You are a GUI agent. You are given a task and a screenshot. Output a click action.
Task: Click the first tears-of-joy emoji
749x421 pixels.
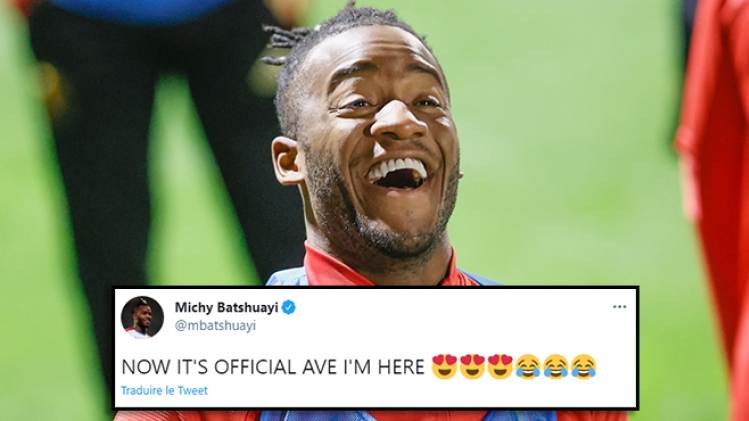528,367
